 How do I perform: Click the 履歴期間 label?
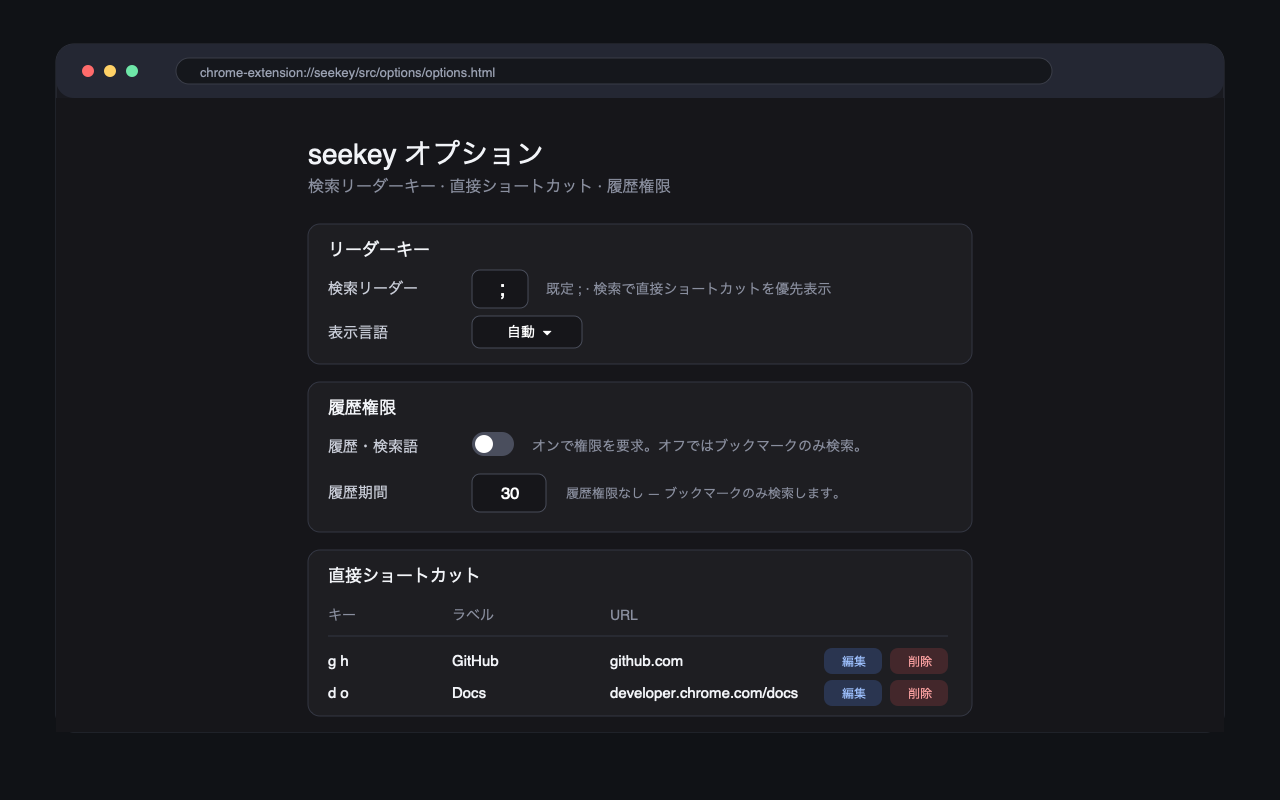(358, 492)
